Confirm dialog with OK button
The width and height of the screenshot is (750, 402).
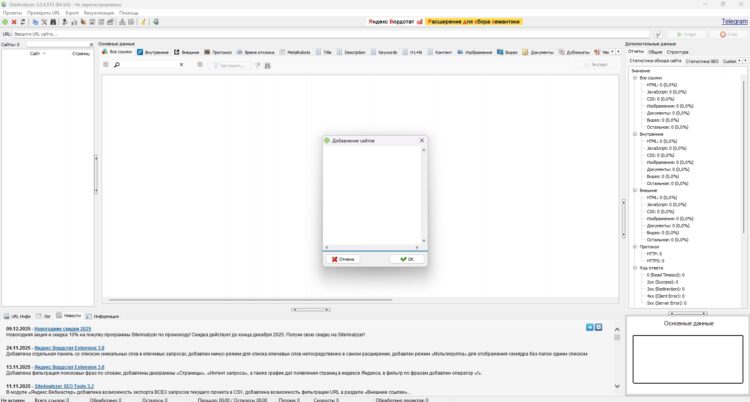coord(407,259)
